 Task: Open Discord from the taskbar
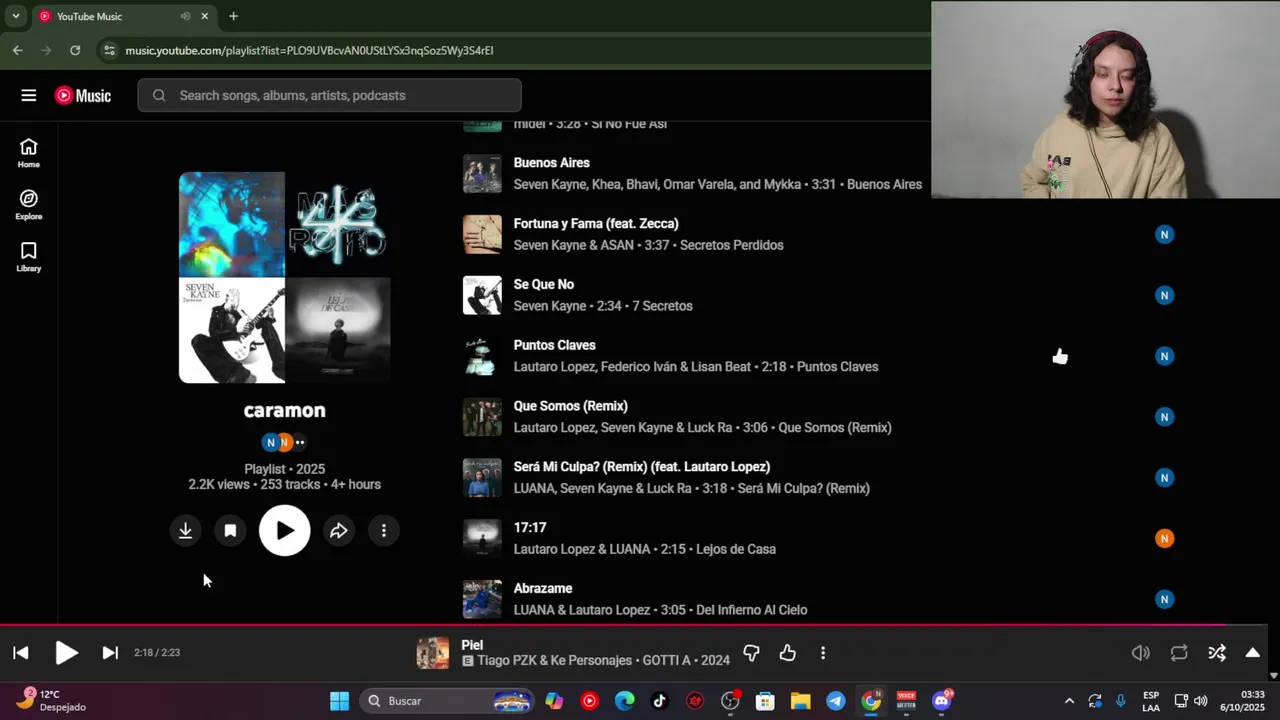[x=941, y=701]
